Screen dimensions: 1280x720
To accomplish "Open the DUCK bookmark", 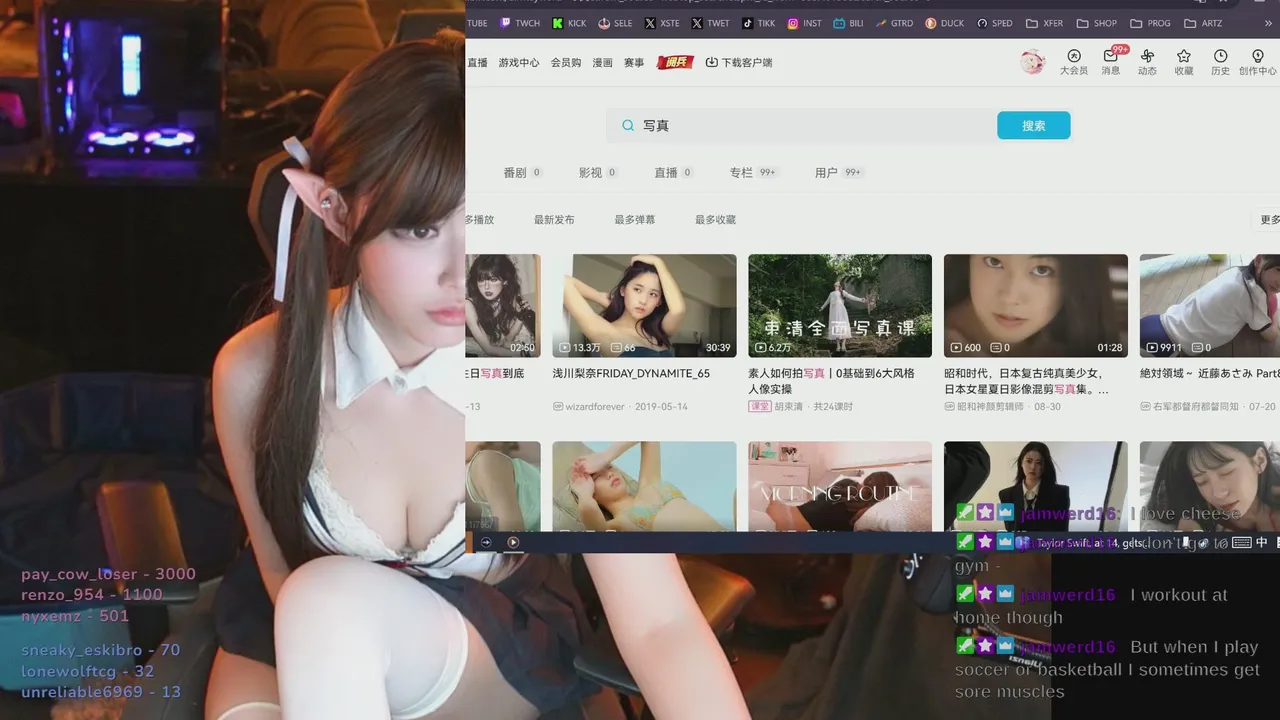I will click(945, 23).
